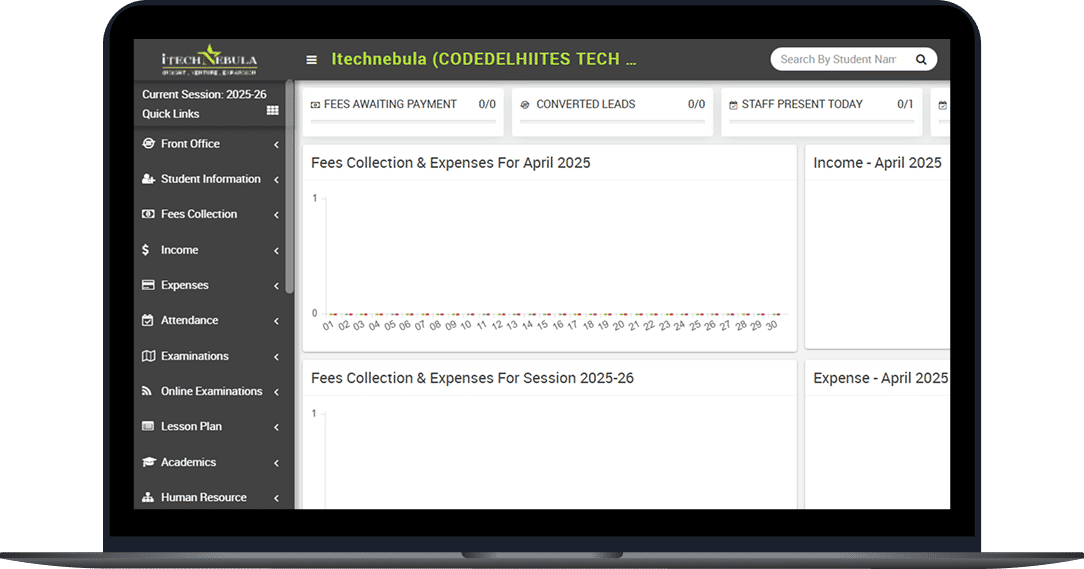Expand the Online Examinations chevron
Screen dimensions: 1084x569
click(276, 392)
